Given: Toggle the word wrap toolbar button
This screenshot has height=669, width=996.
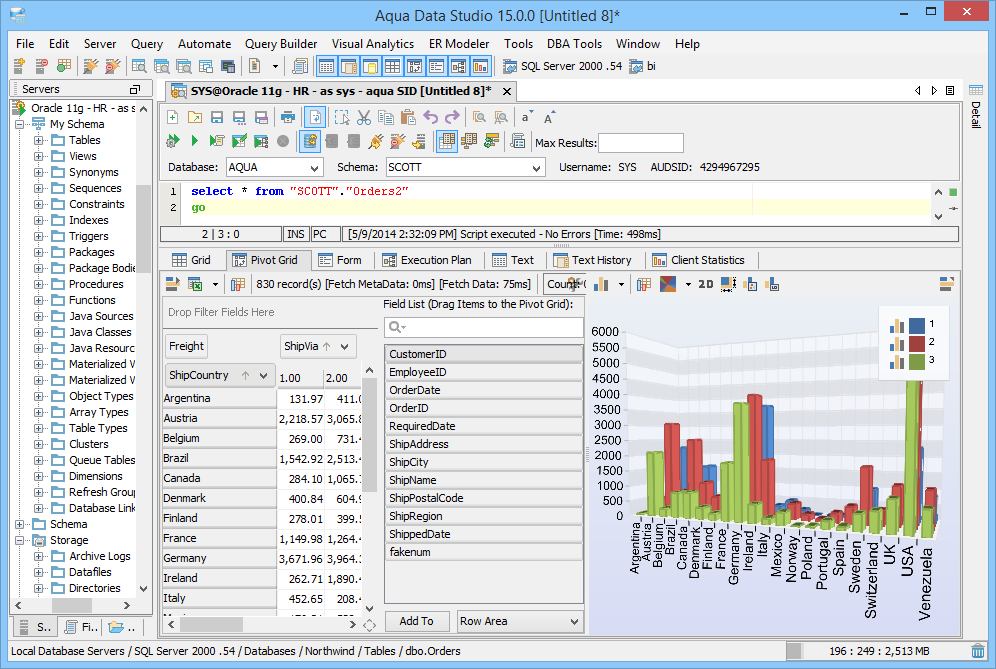Looking at the screenshot, I should tap(315, 117).
